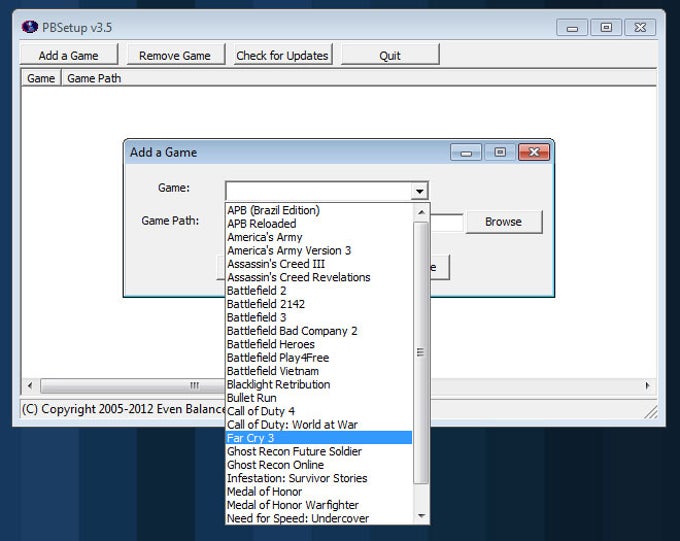Select APB Reloaded from the list

319,224
